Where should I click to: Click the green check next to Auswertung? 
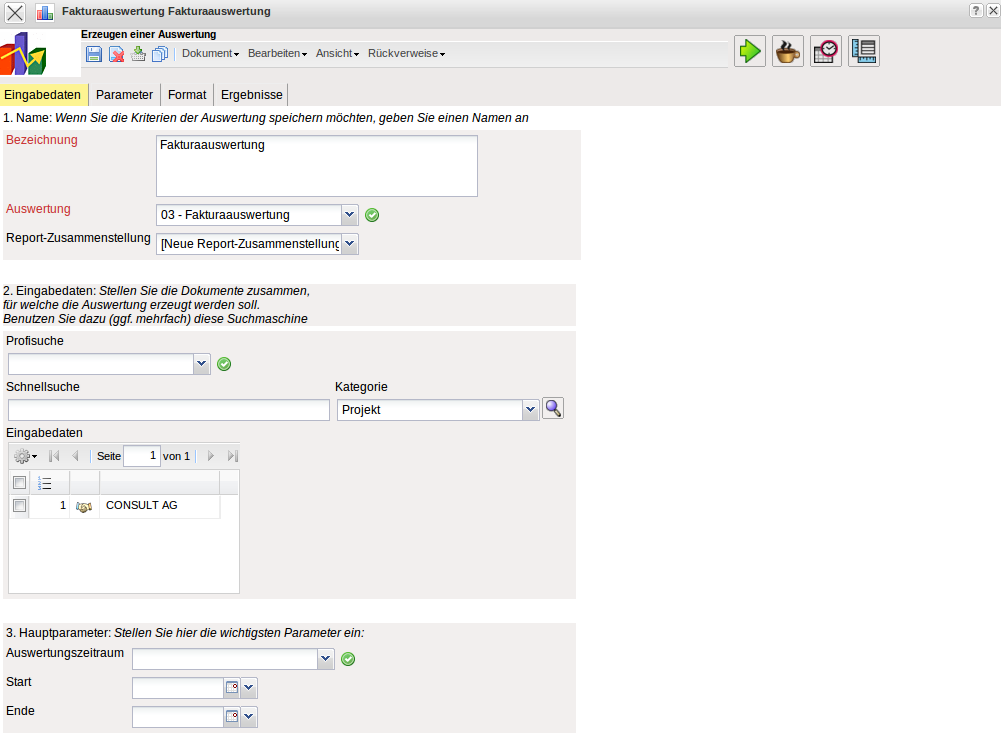(372, 215)
